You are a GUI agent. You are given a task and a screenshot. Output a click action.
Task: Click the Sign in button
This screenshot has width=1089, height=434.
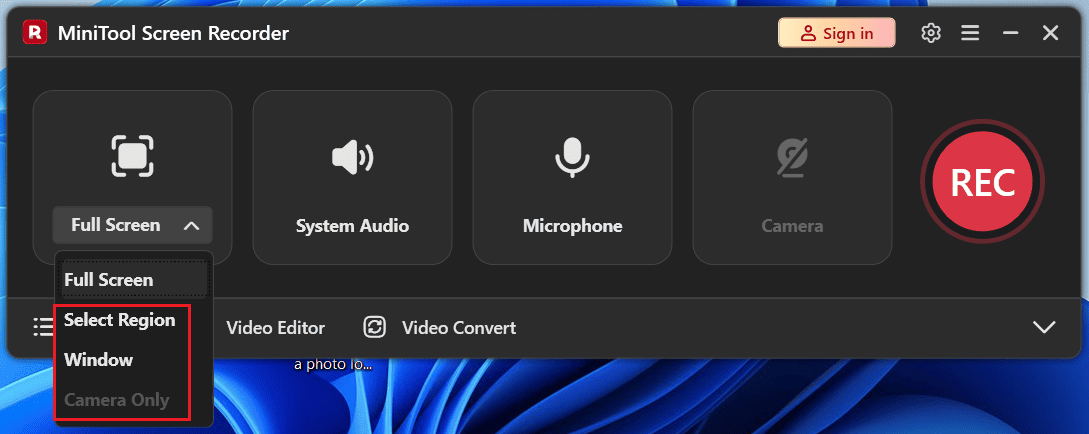837,33
